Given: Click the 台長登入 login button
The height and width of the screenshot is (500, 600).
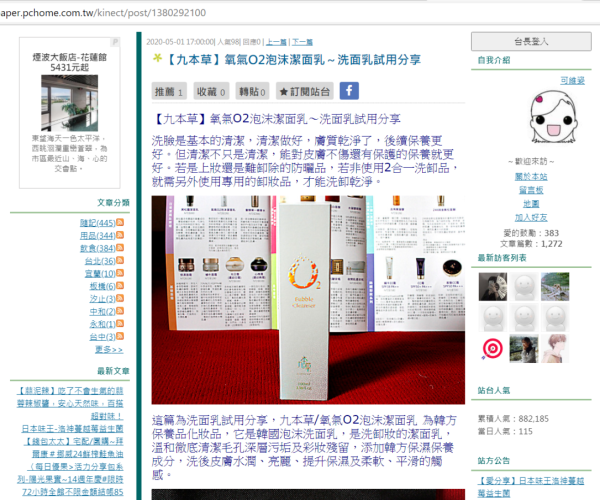Looking at the screenshot, I should 531,41.
